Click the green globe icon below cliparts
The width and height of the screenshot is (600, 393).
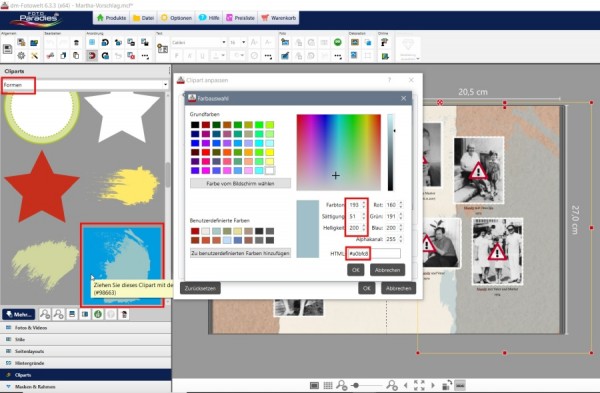click(x=98, y=314)
